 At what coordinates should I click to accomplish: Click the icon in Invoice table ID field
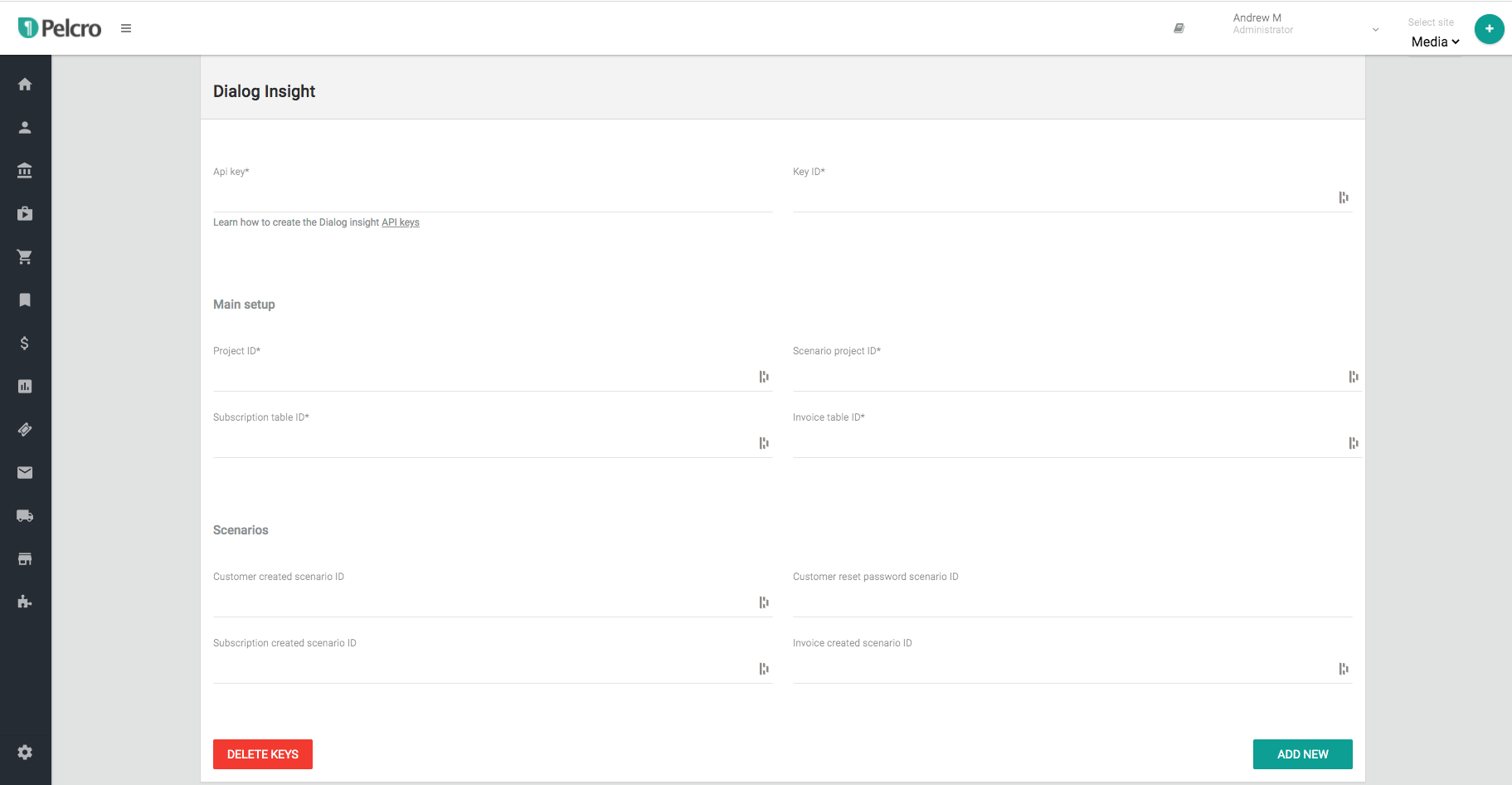[x=1354, y=443]
